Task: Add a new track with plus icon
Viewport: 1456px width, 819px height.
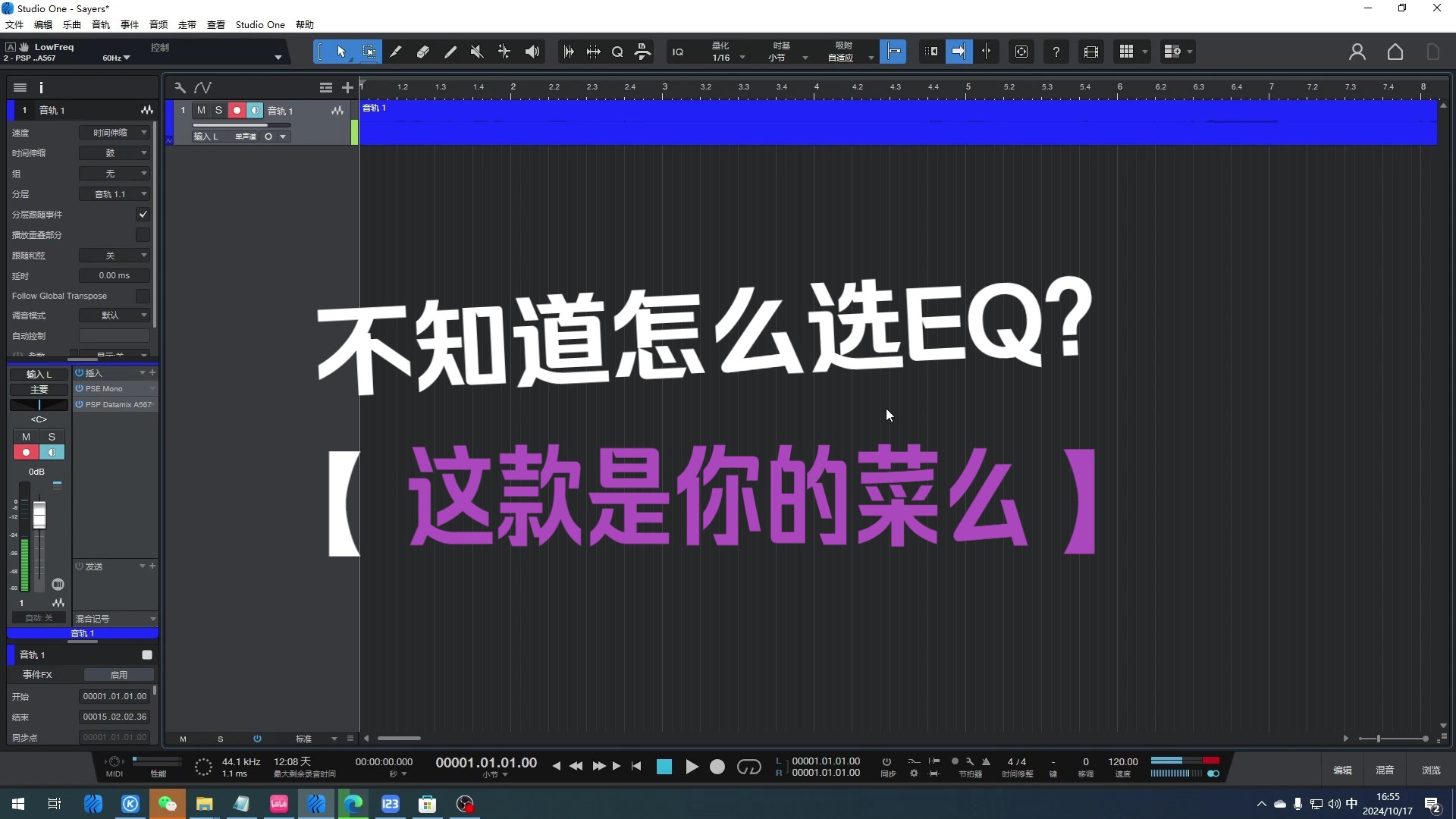Action: 347,88
